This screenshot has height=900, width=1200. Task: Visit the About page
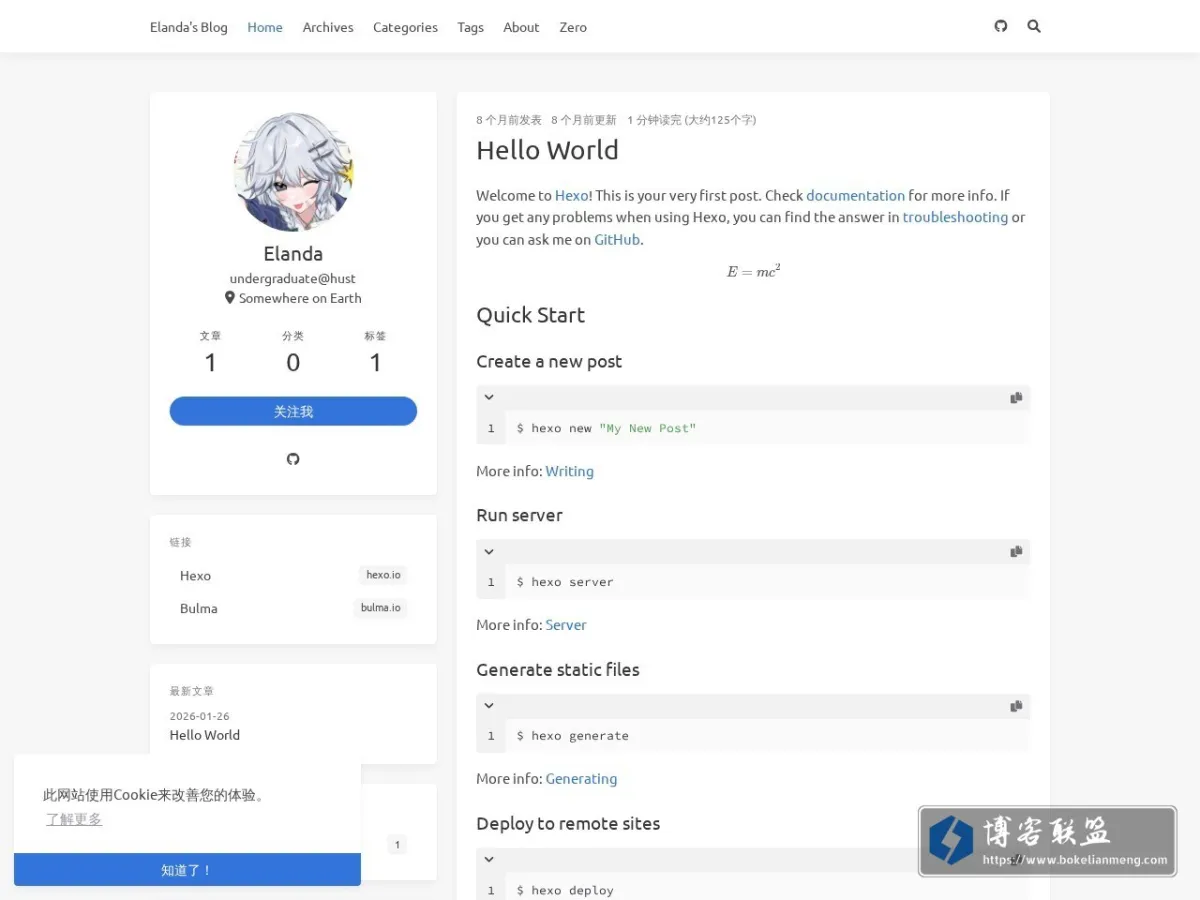521,27
